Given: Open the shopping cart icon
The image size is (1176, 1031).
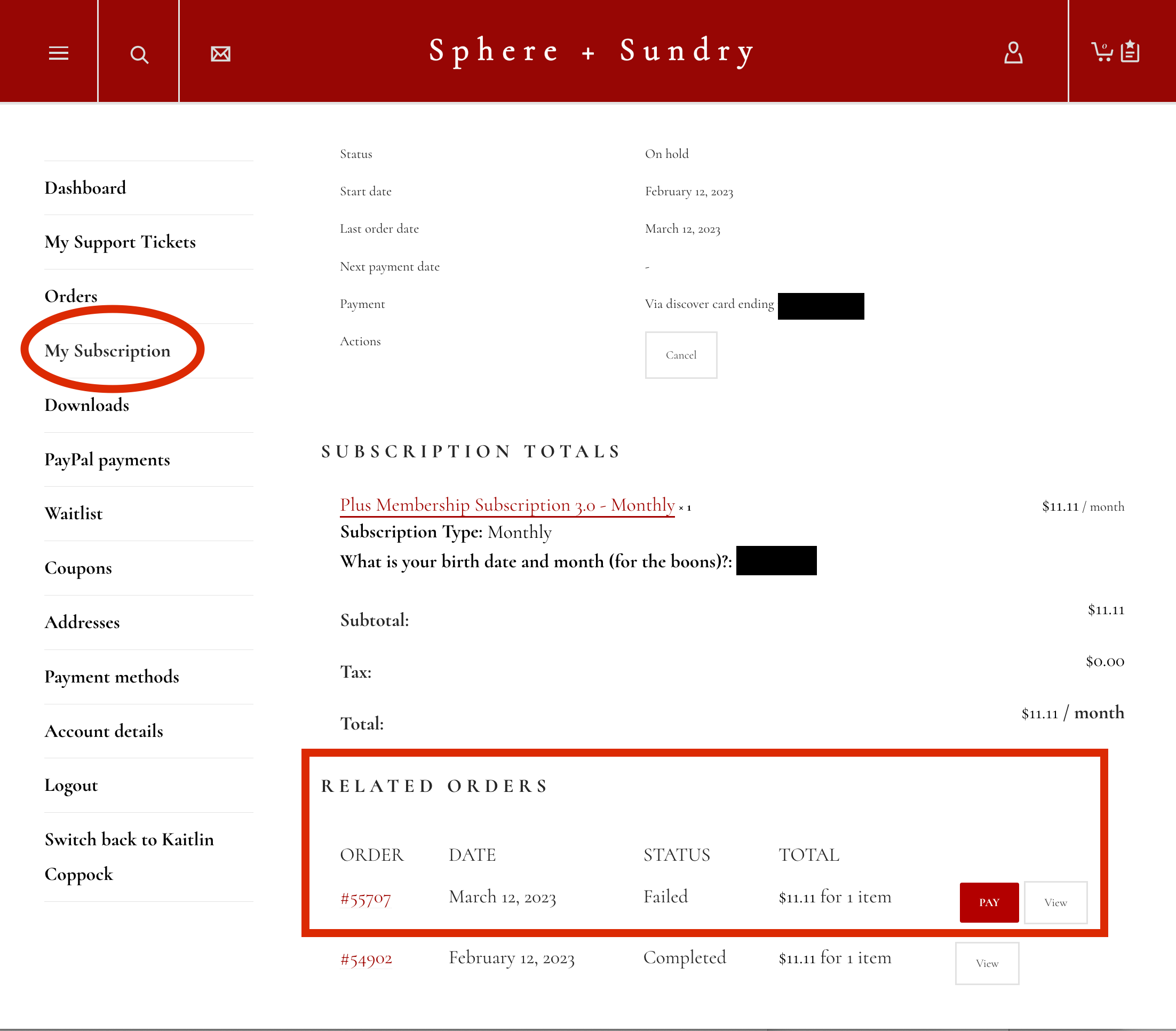Looking at the screenshot, I should (1102, 52).
